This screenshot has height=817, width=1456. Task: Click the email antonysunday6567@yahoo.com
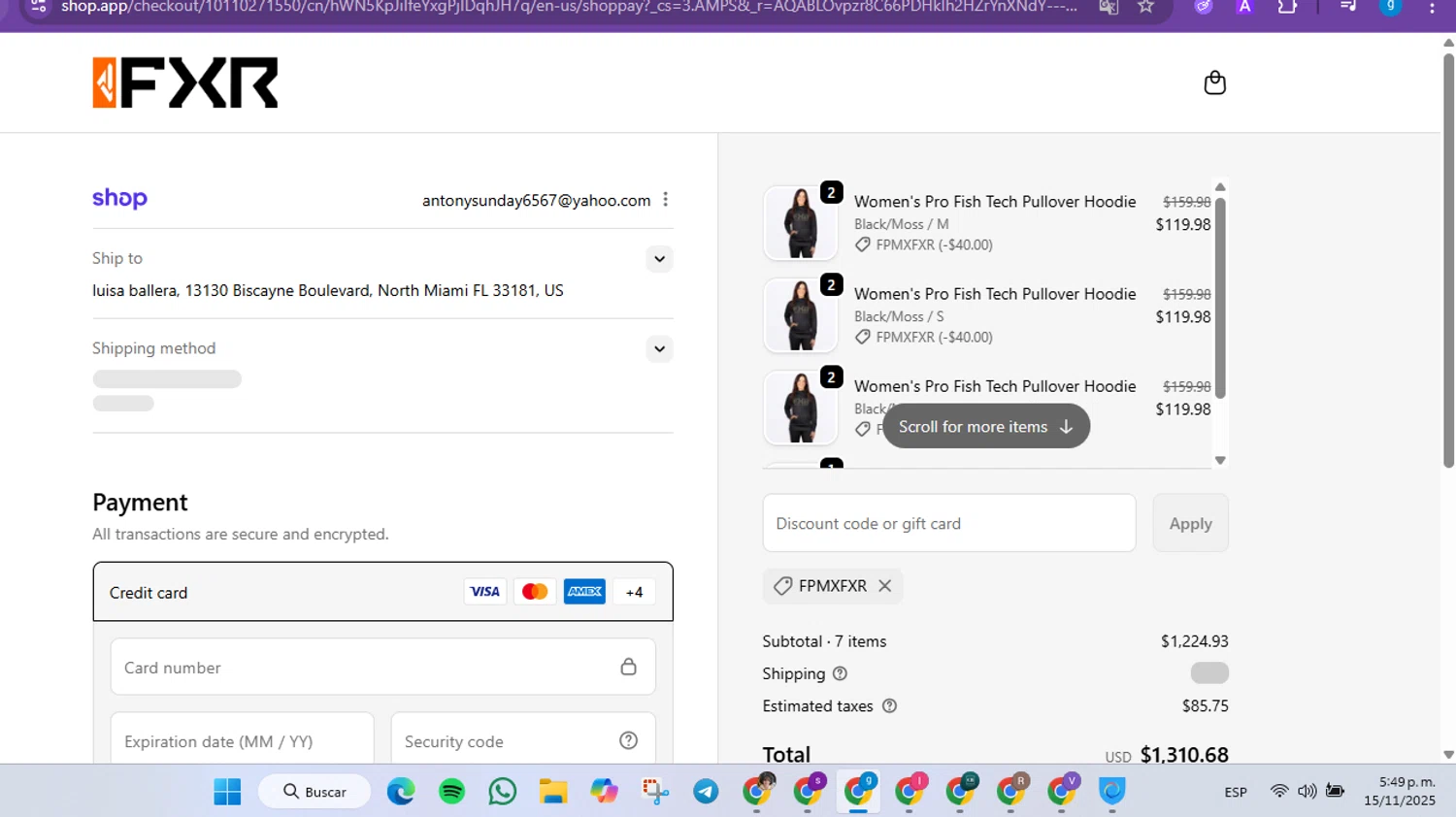(536, 201)
